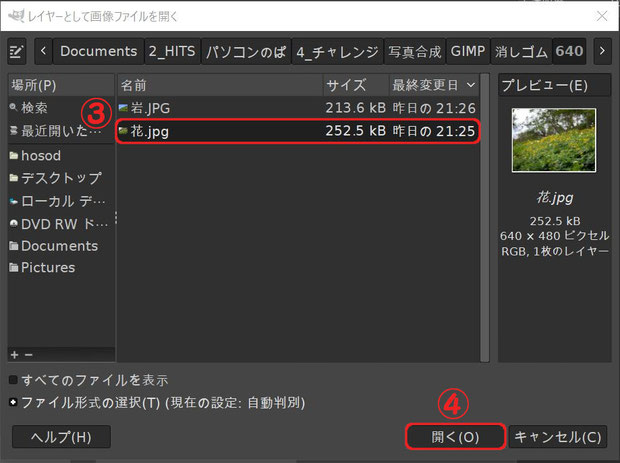The height and width of the screenshot is (463, 620).
Task: Add a bookmark with the plus icon
Action: [15, 355]
